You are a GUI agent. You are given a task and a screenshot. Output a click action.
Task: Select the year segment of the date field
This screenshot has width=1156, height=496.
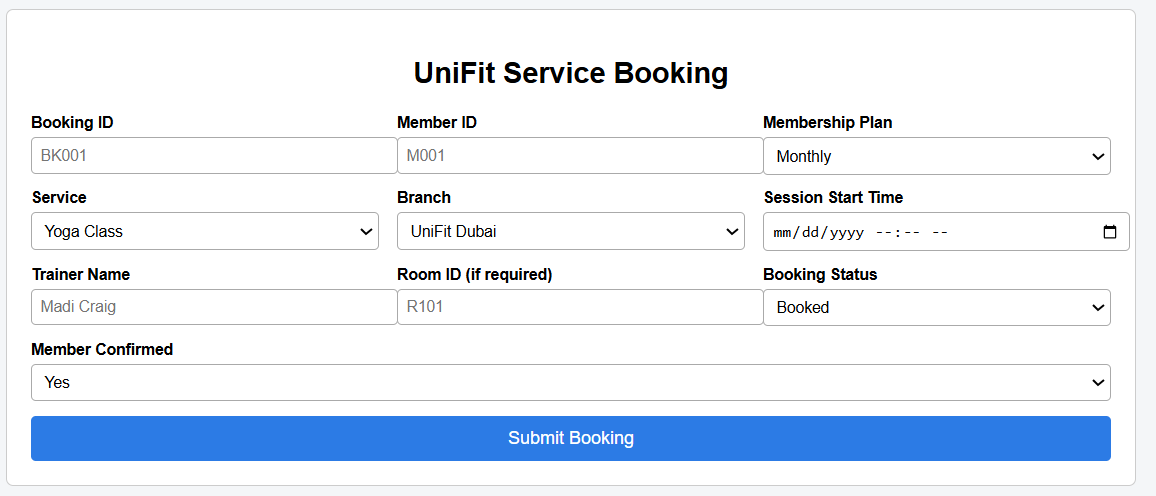click(845, 232)
